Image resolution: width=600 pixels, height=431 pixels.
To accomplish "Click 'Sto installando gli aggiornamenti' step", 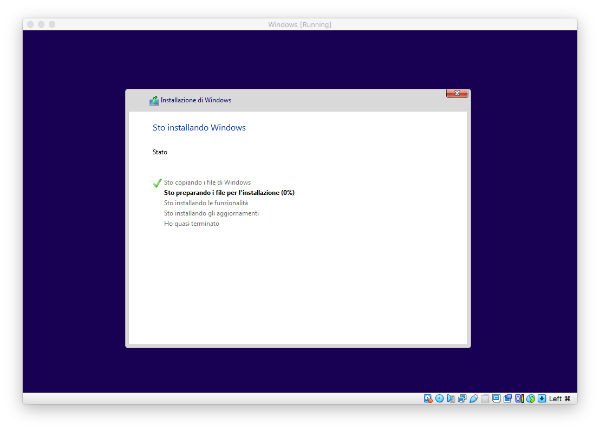I will tap(211, 213).
